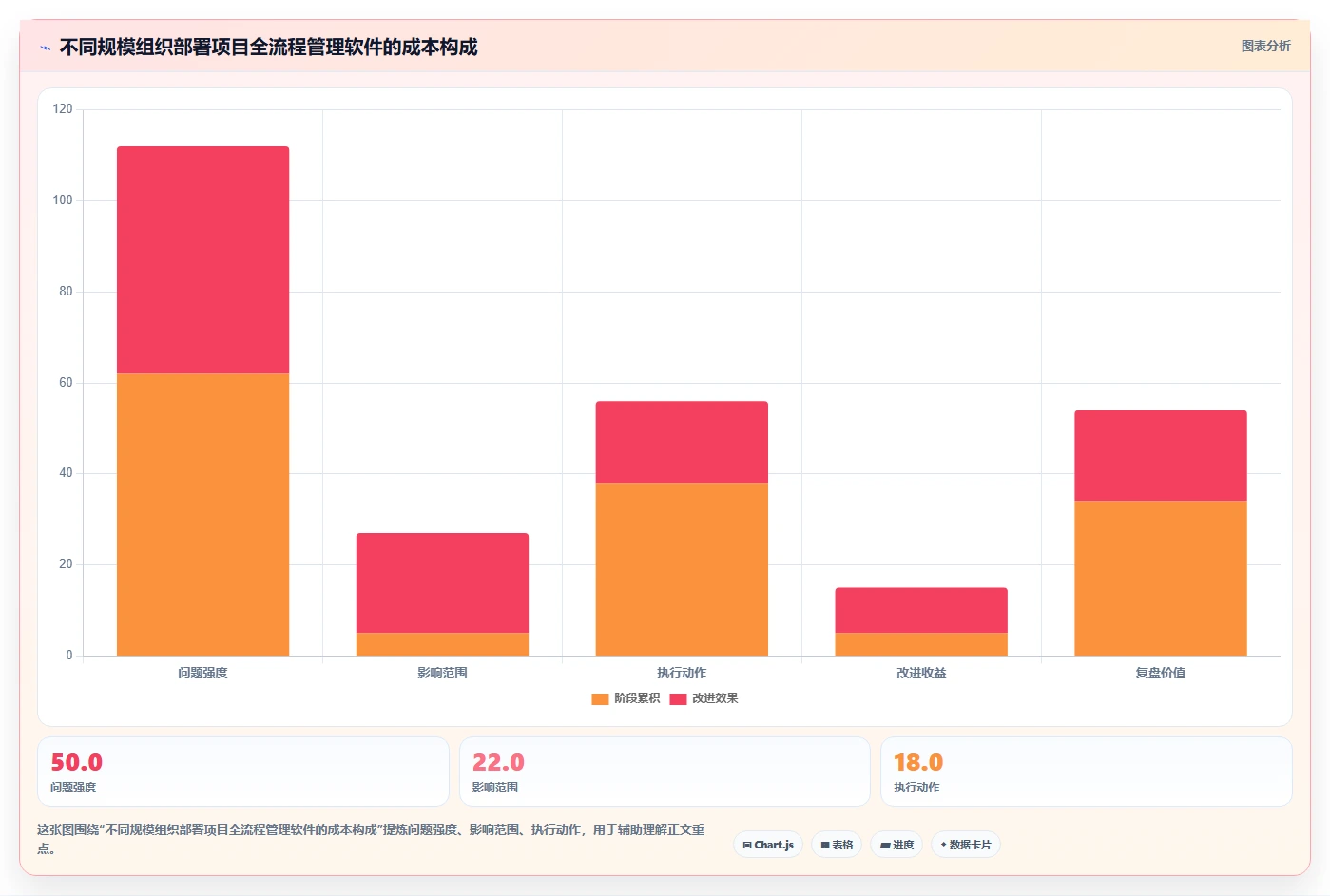This screenshot has height=896, width=1330.
Task: Click the 进度 tag
Action: (x=896, y=845)
